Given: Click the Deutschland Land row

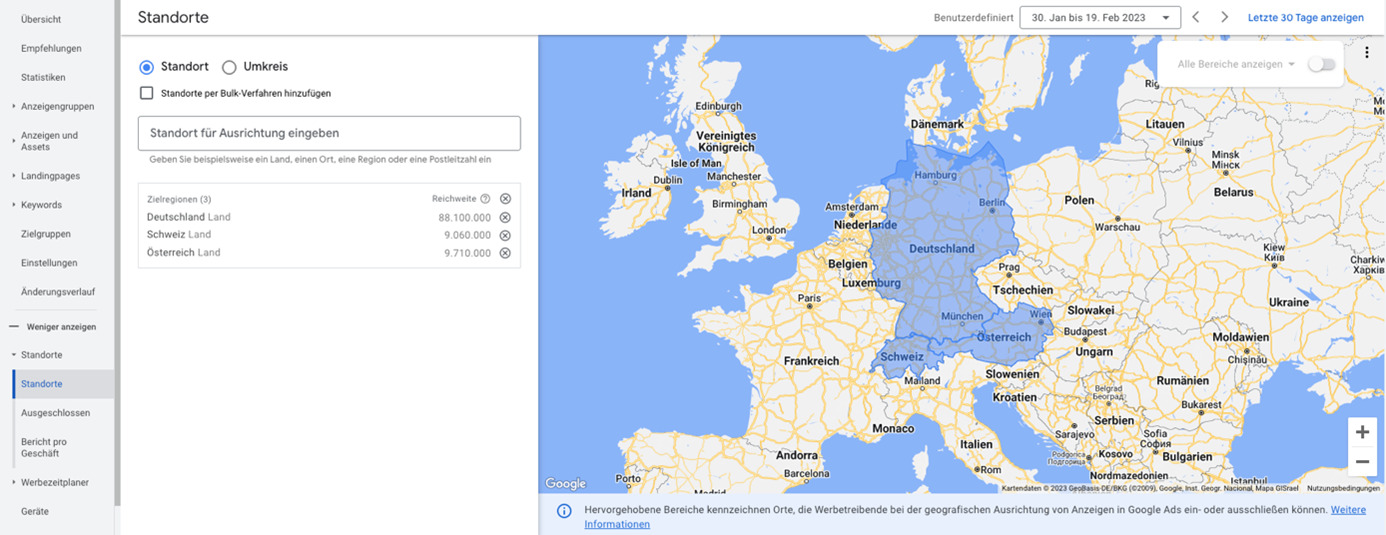Looking at the screenshot, I should (329, 217).
